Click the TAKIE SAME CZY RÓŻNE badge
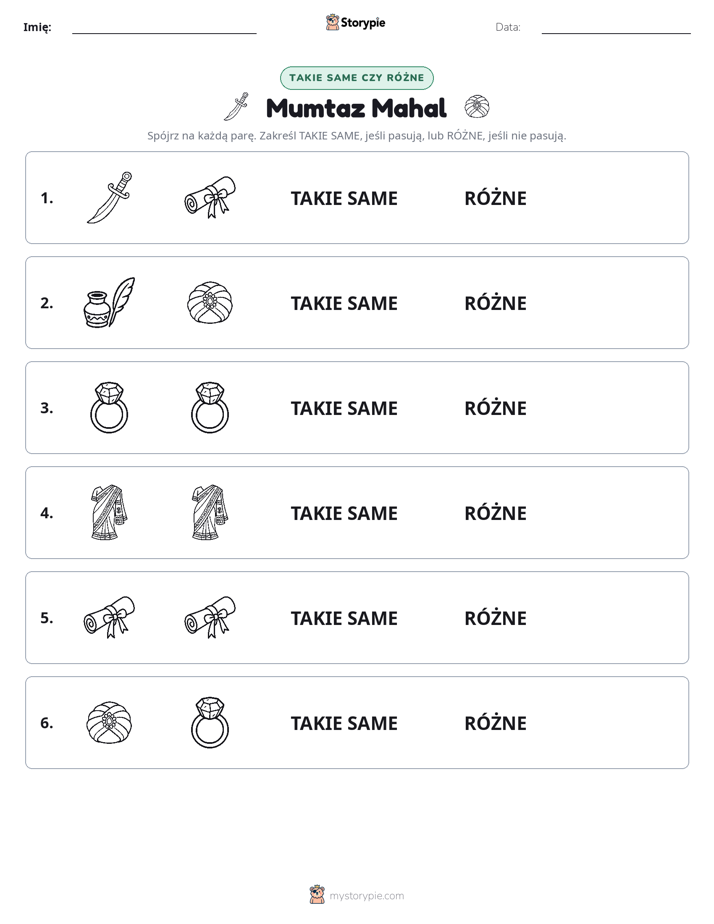 click(x=357, y=78)
